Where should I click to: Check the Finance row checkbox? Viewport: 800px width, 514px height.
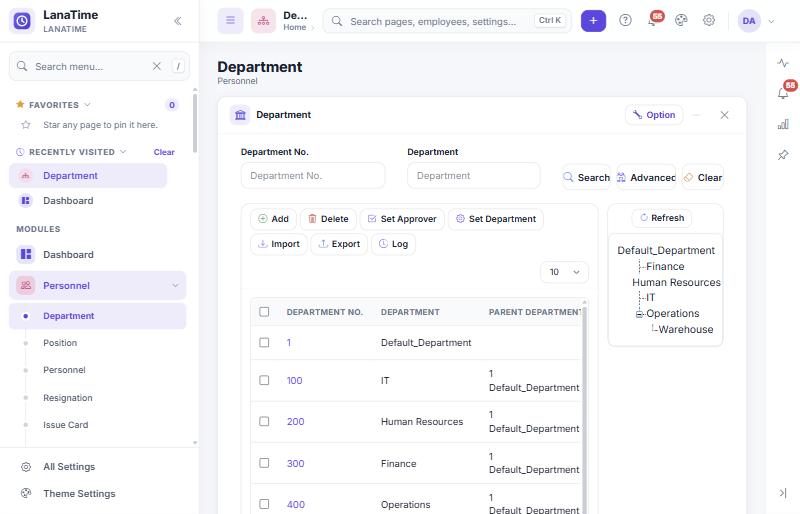264,463
